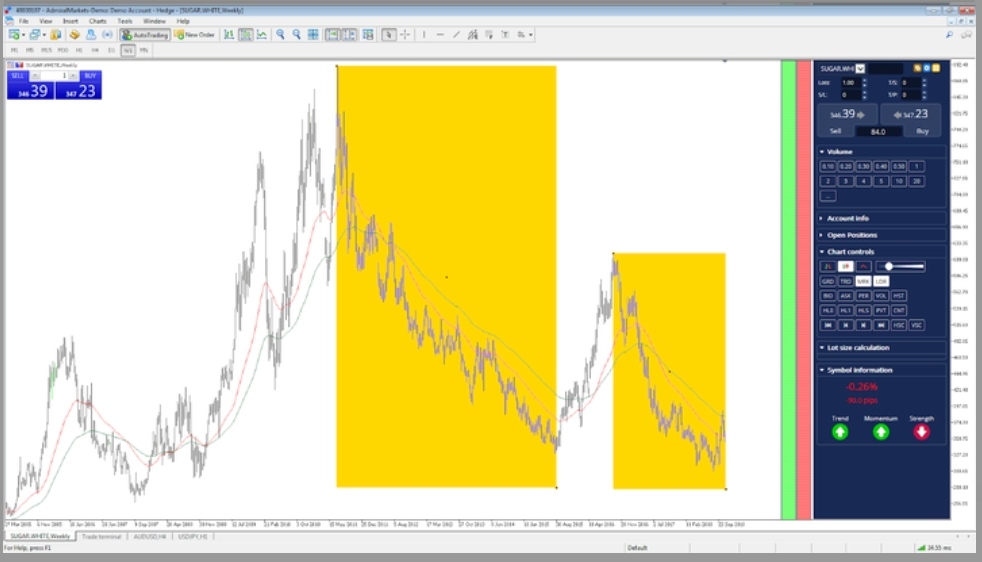The width and height of the screenshot is (982, 562).
Task: Click the zoom out magnifier icon
Action: 296,34
